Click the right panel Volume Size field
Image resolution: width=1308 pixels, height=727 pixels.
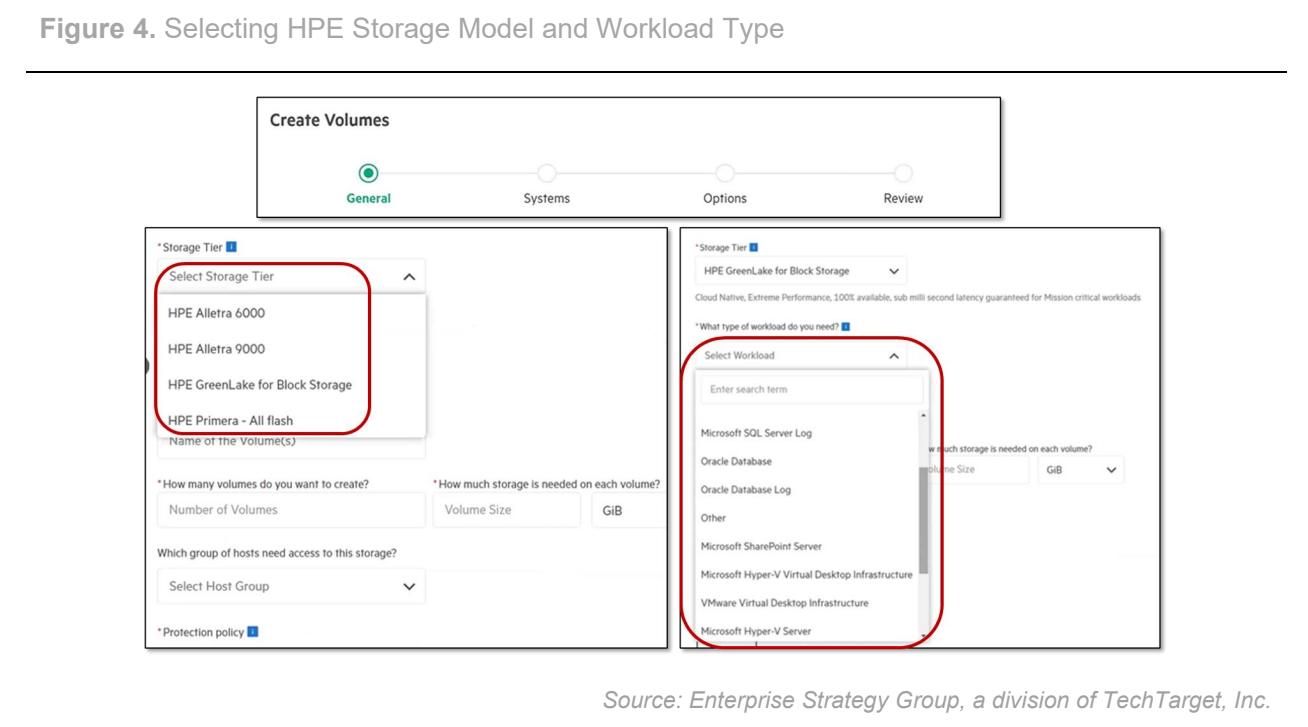click(978, 470)
